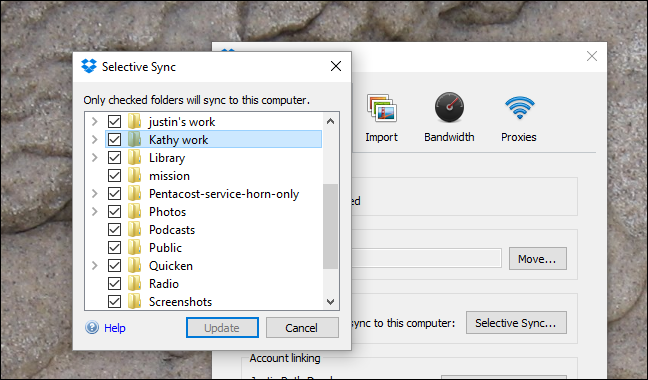Select the Public row label
This screenshot has height=380, width=648.
pos(165,248)
